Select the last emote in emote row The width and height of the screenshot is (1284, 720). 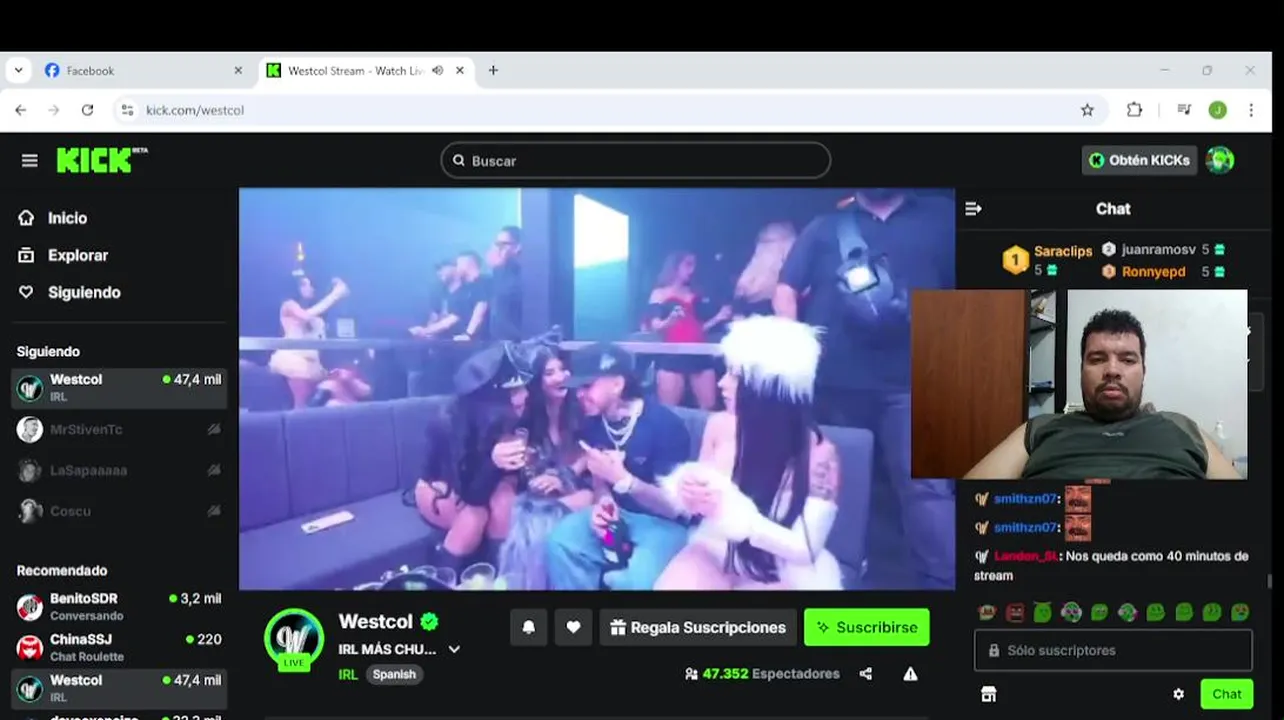point(1240,612)
